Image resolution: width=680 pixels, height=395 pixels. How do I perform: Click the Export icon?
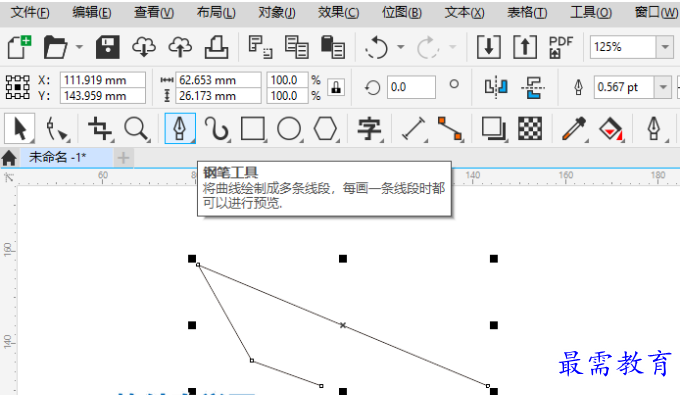(525, 47)
